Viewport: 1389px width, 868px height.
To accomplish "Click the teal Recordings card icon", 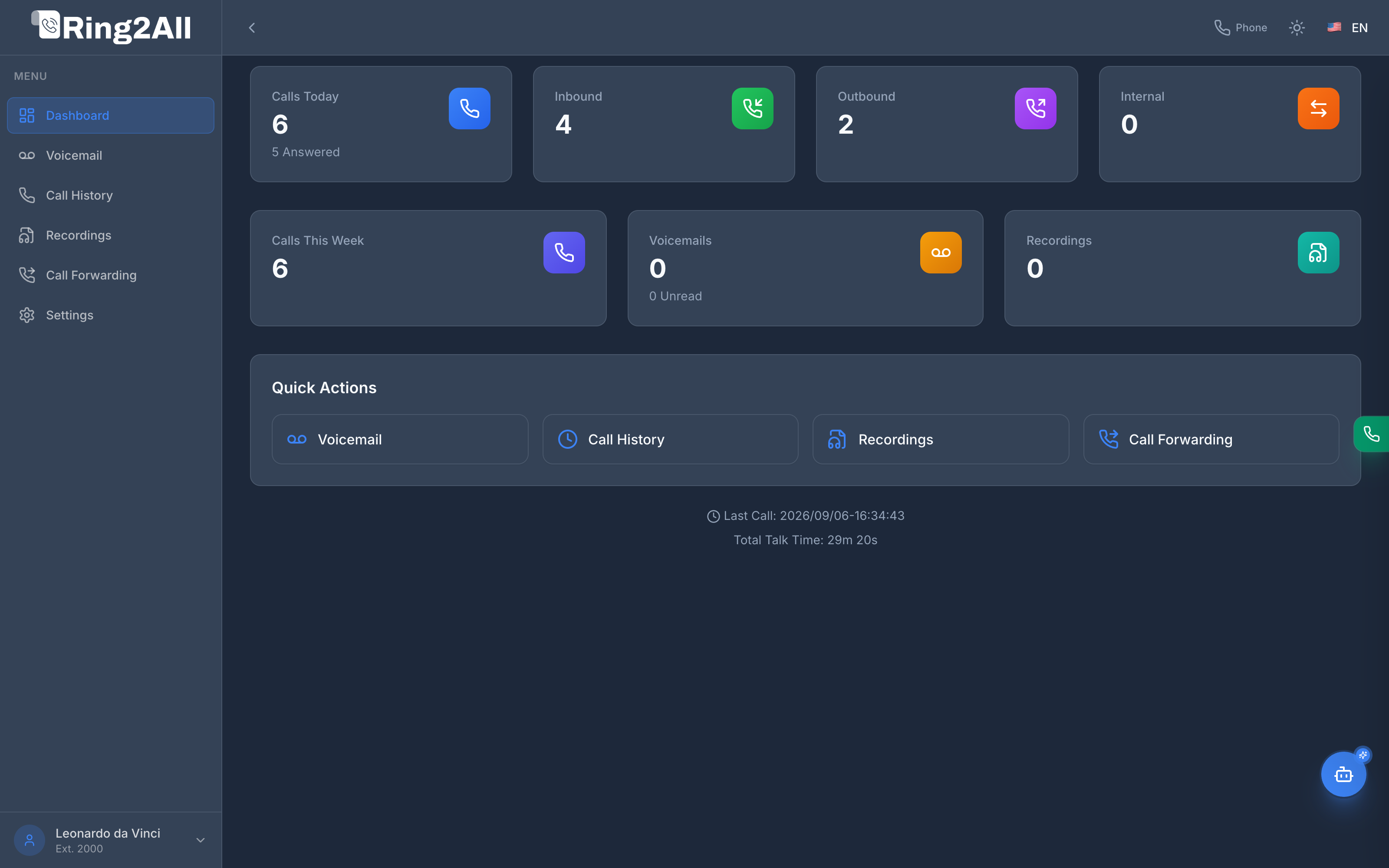I will 1318,253.
